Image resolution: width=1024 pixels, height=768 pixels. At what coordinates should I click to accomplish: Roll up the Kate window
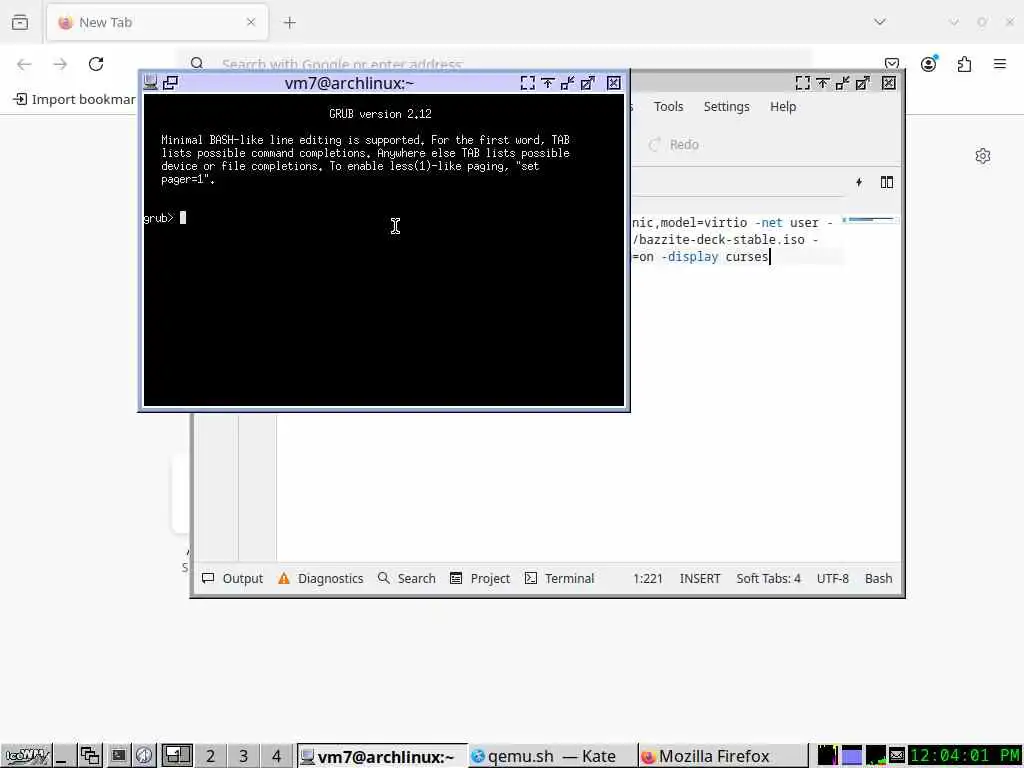[822, 83]
